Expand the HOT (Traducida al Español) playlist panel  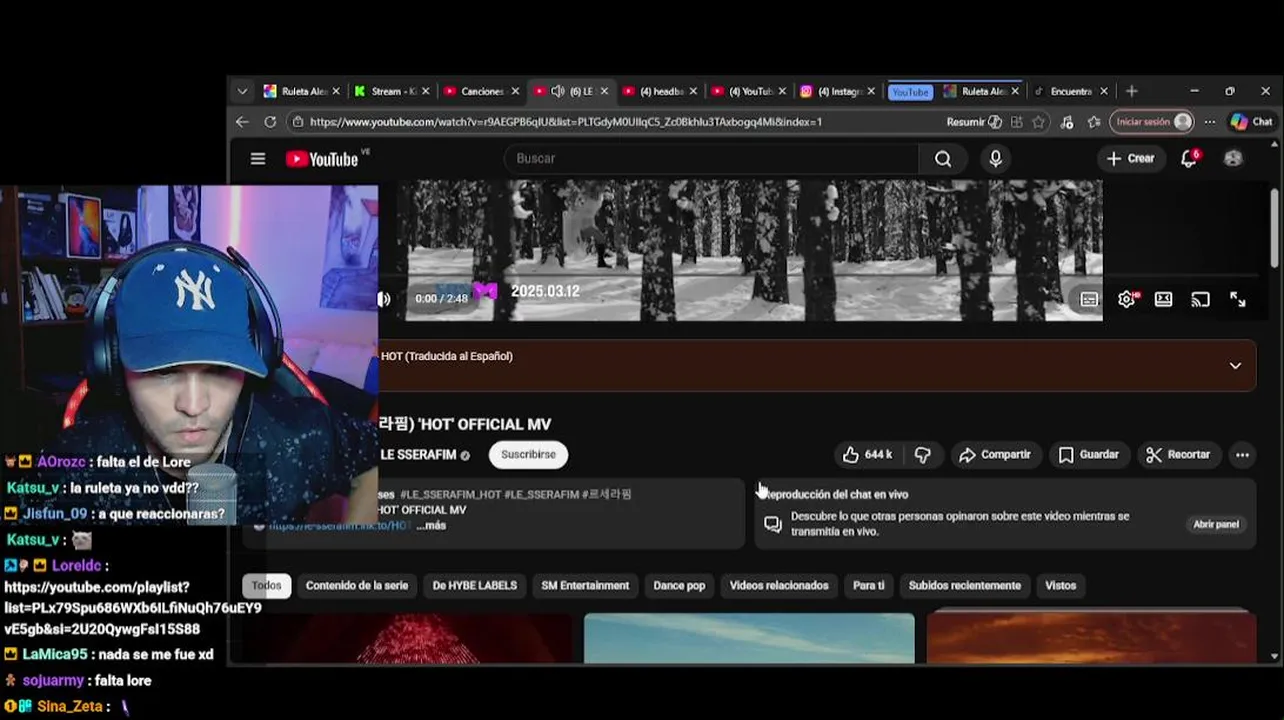tap(1235, 365)
